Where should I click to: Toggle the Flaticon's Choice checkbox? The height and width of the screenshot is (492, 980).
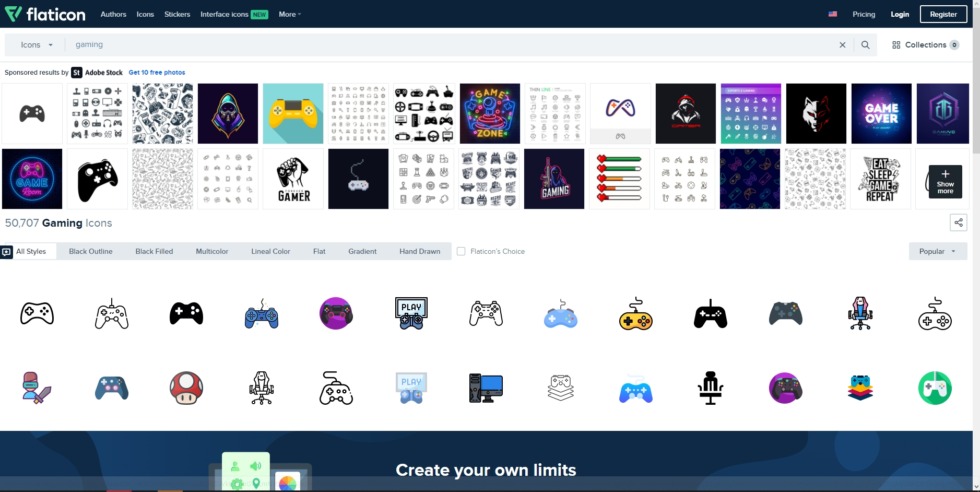coord(461,251)
